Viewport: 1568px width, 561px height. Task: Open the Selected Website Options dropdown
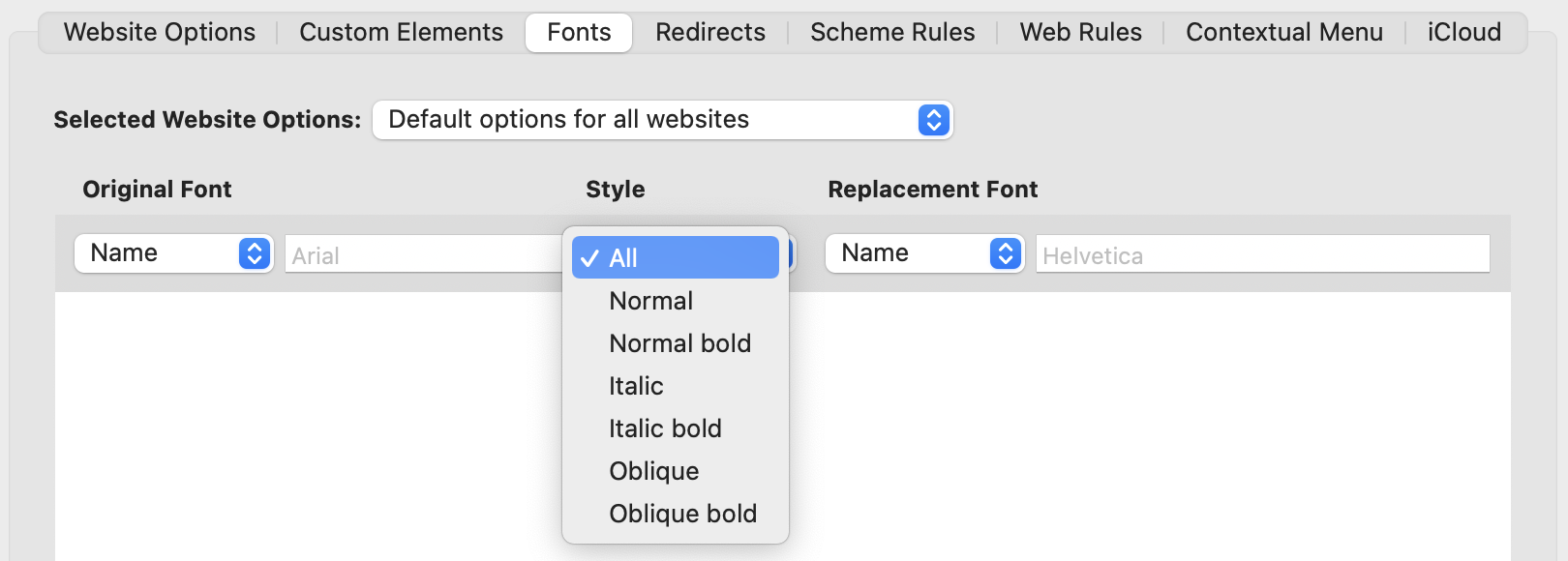point(662,120)
